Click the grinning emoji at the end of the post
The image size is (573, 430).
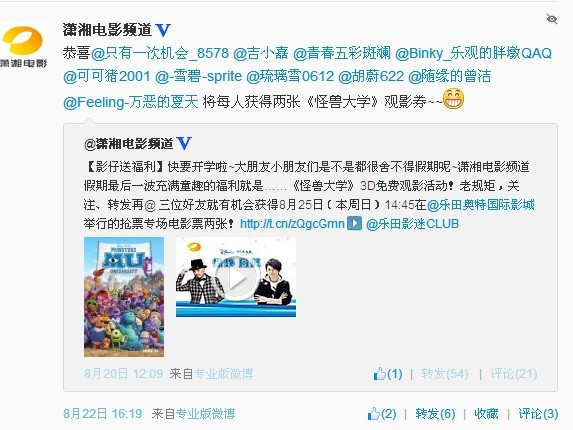[454, 99]
